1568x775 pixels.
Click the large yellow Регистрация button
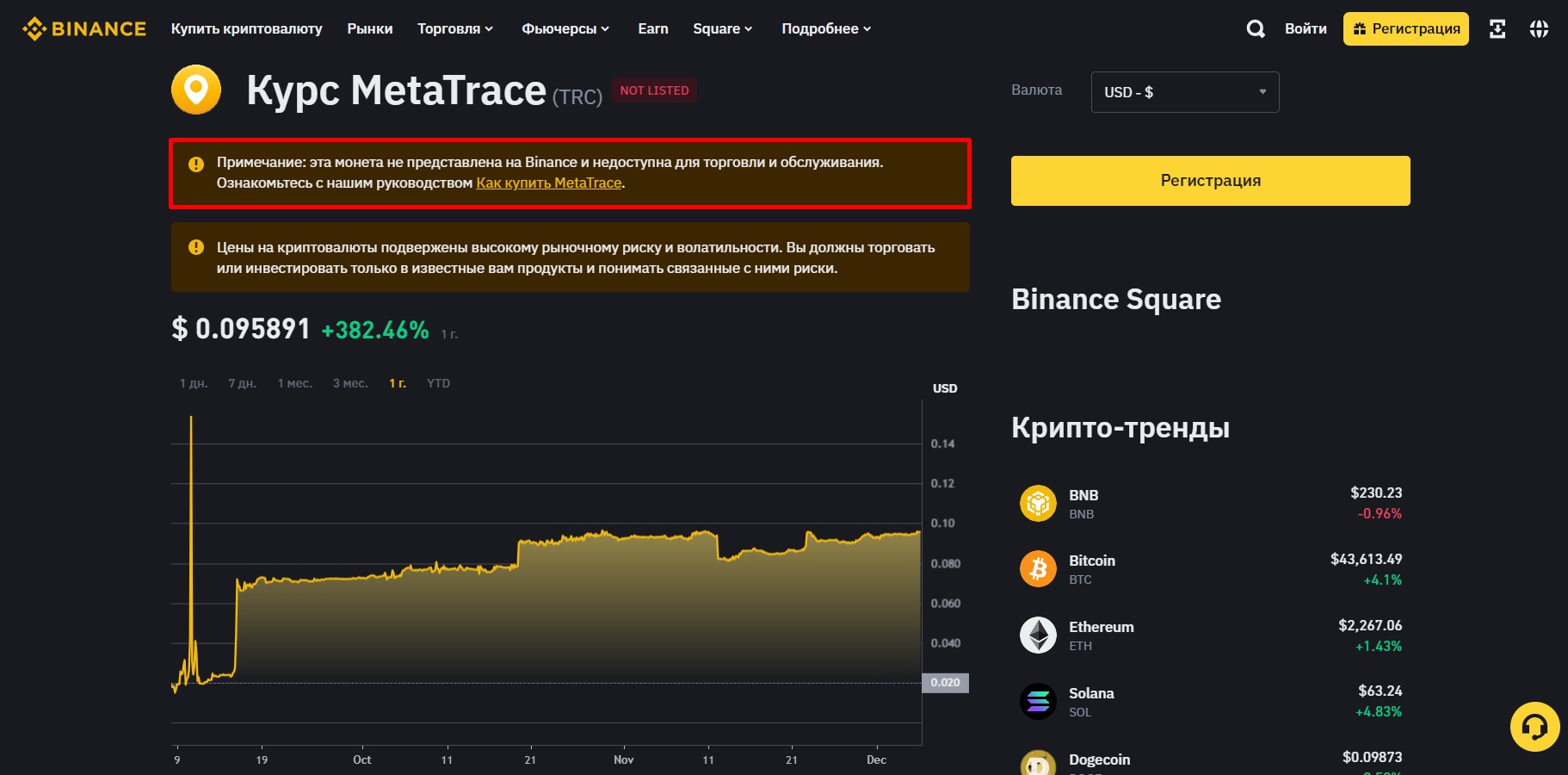(1211, 181)
